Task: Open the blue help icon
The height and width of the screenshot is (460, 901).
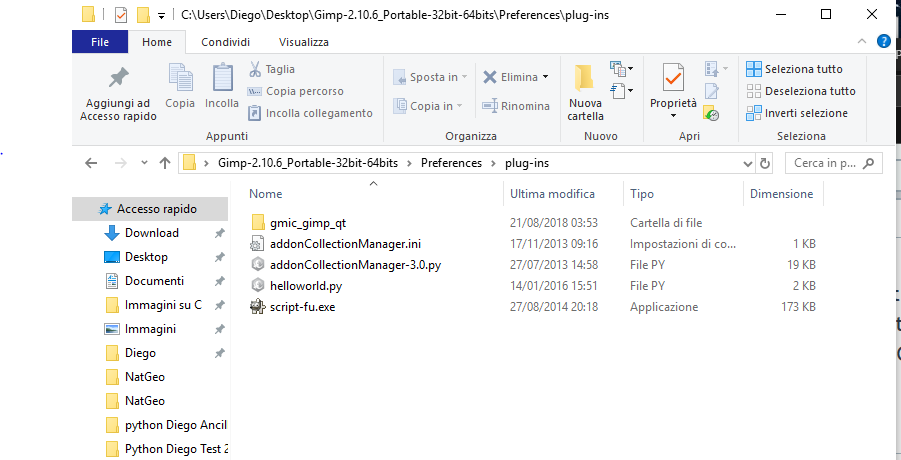Action: coord(883,41)
